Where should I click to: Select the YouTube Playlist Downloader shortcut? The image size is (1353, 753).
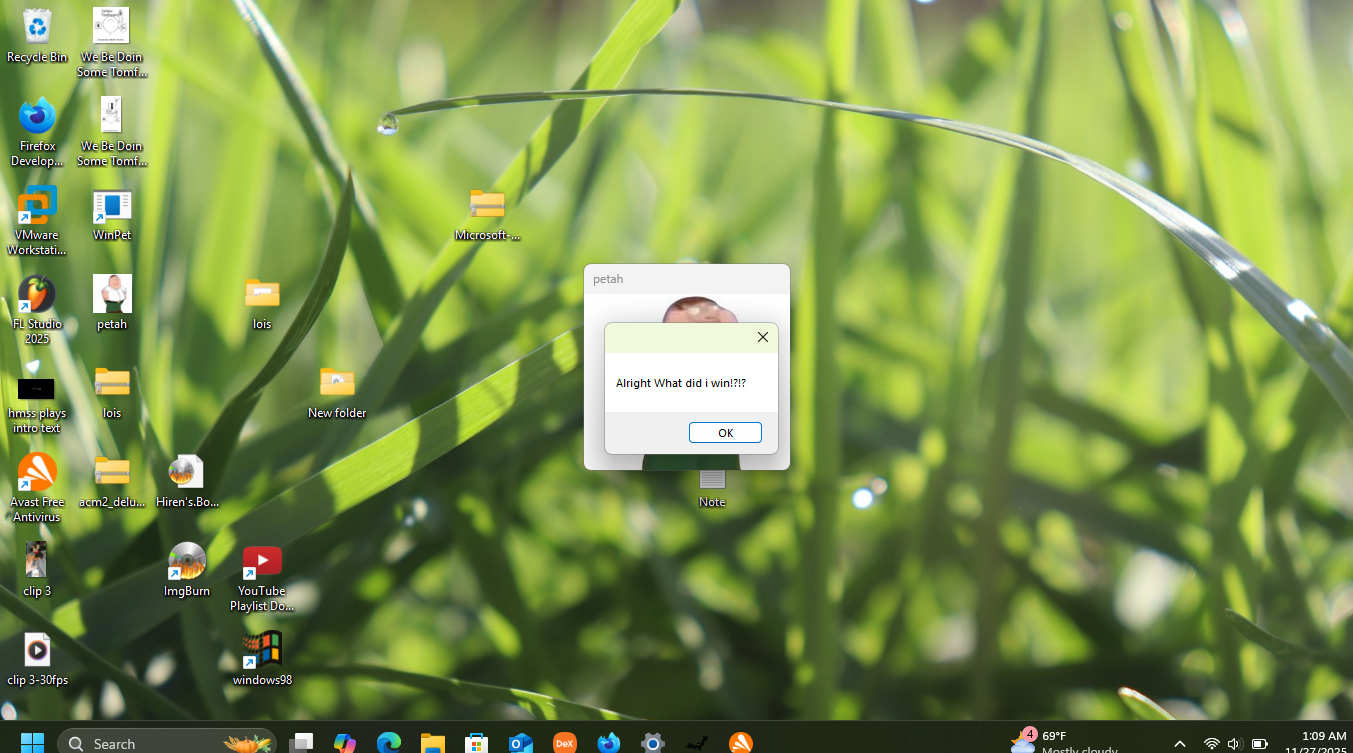(262, 577)
